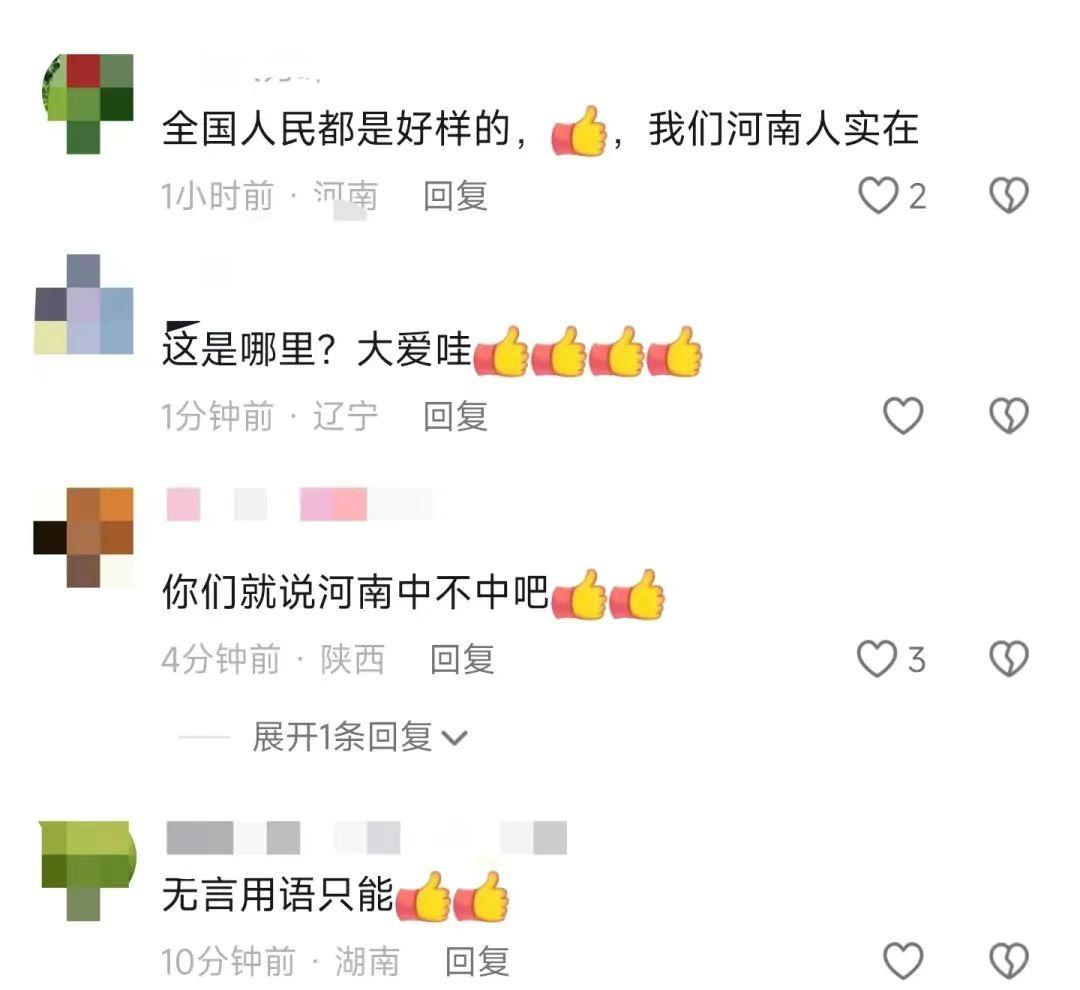Reply to the 河南 comment via 回复
The width and height of the screenshot is (1080, 990).
coord(456,196)
